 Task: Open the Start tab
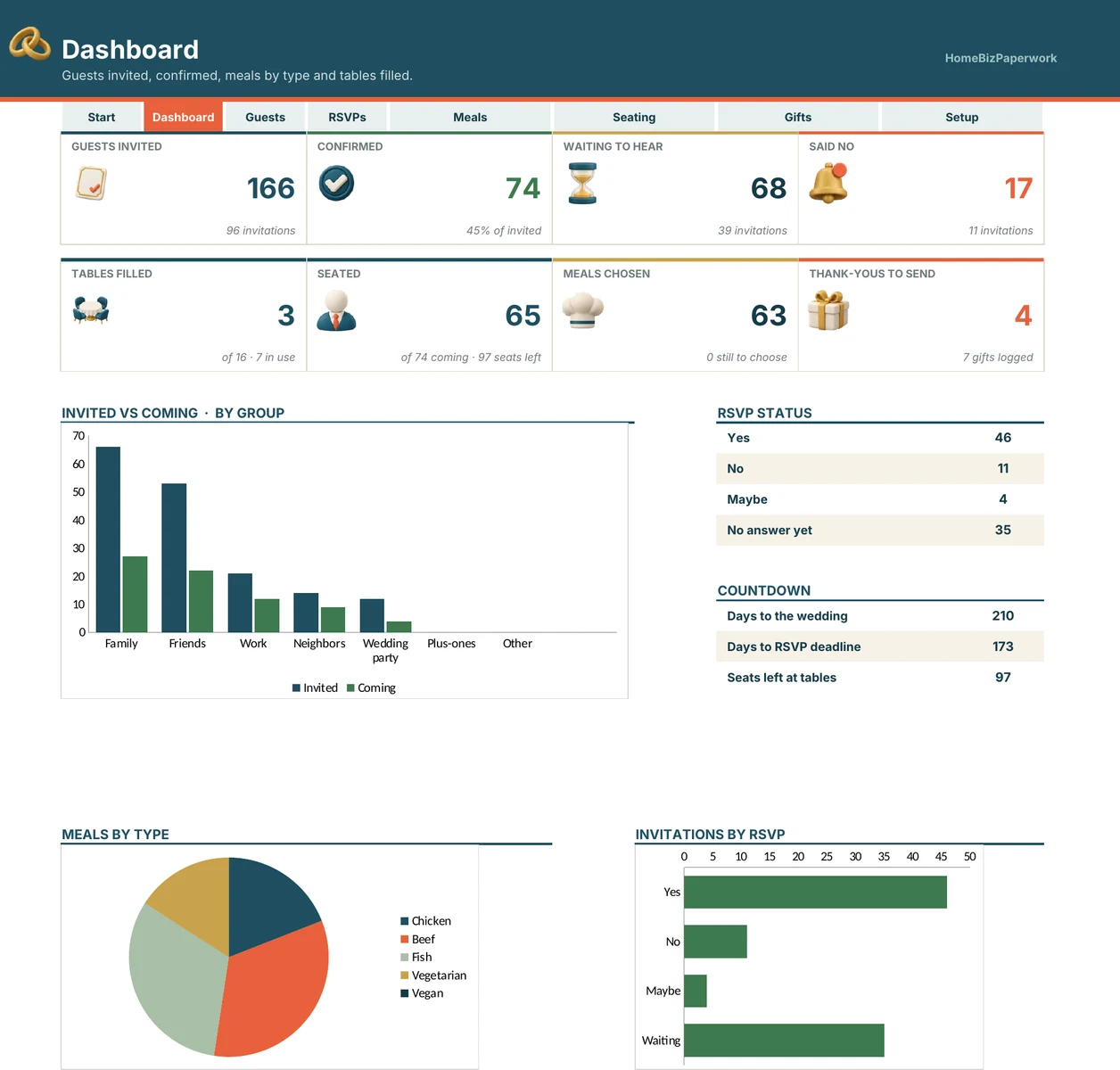(102, 117)
